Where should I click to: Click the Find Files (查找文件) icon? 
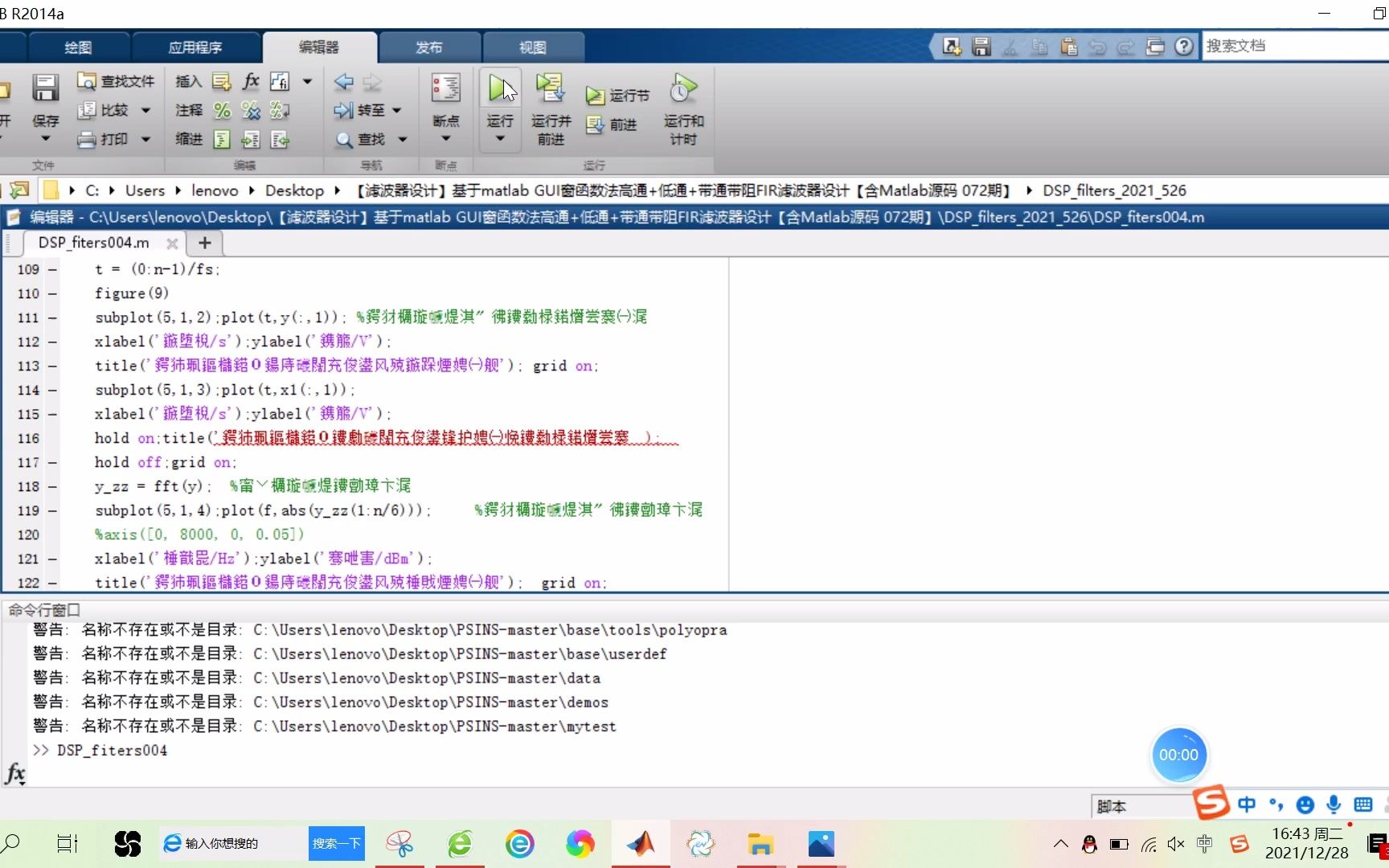click(86, 81)
